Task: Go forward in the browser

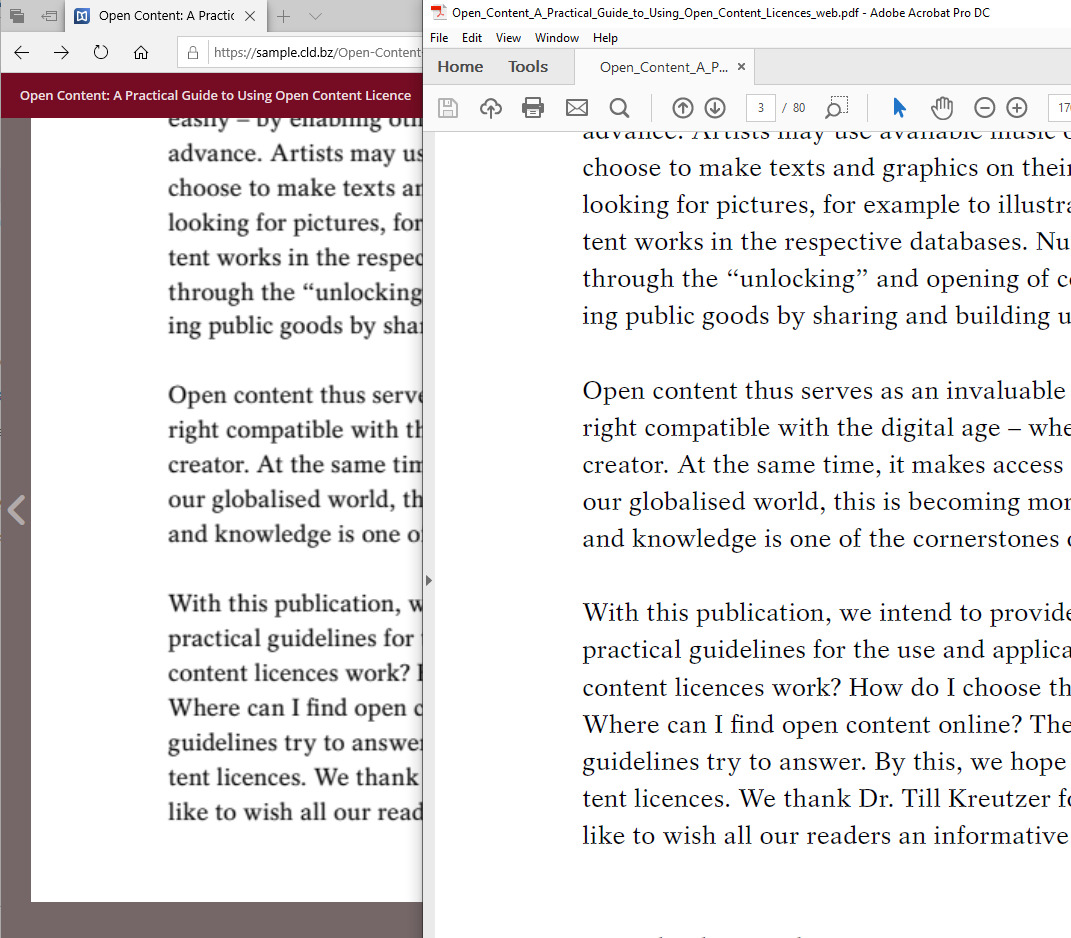Action: [x=61, y=53]
